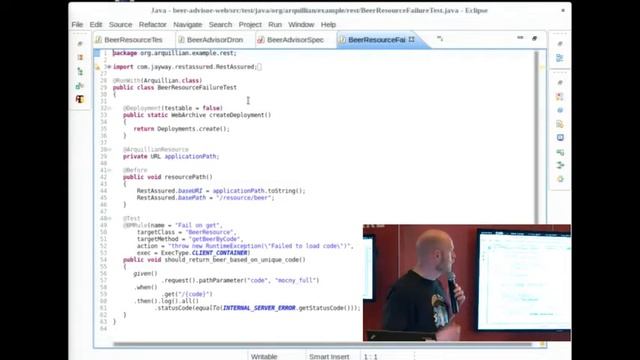Click INTERNAL_SERVER_ERROR in the statusCode line
The width and height of the screenshot is (640, 360).
tap(259, 308)
